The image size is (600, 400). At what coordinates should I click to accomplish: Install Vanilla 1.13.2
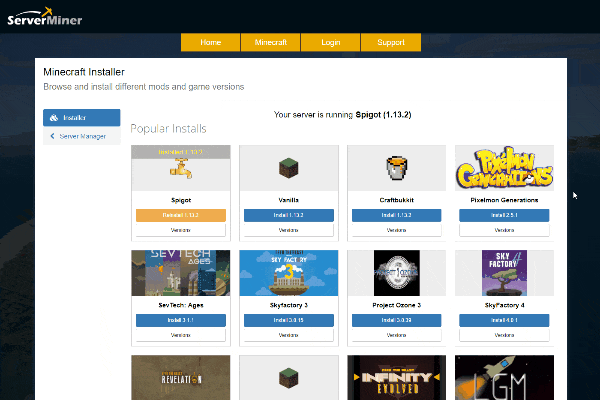pyautogui.click(x=289, y=215)
